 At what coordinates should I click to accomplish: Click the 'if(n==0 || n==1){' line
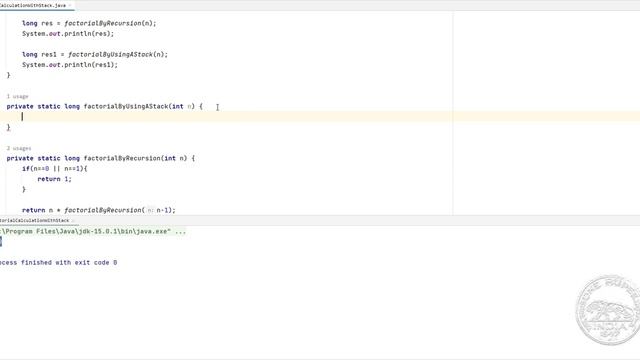[55, 169]
